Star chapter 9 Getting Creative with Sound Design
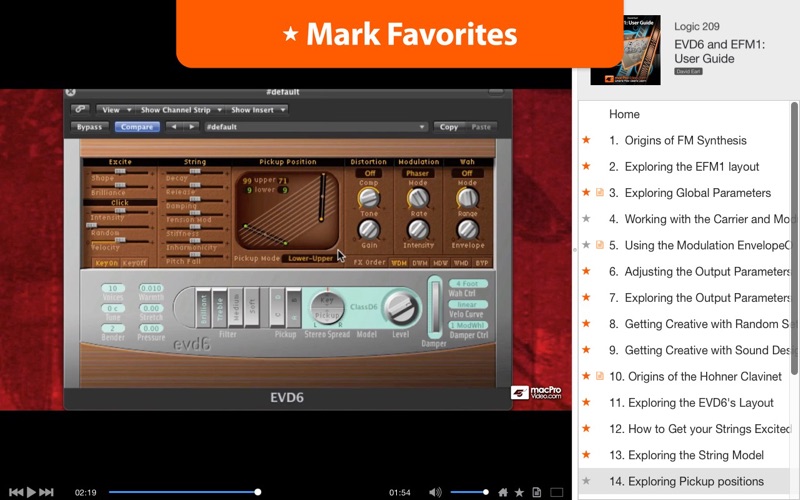 587,350
